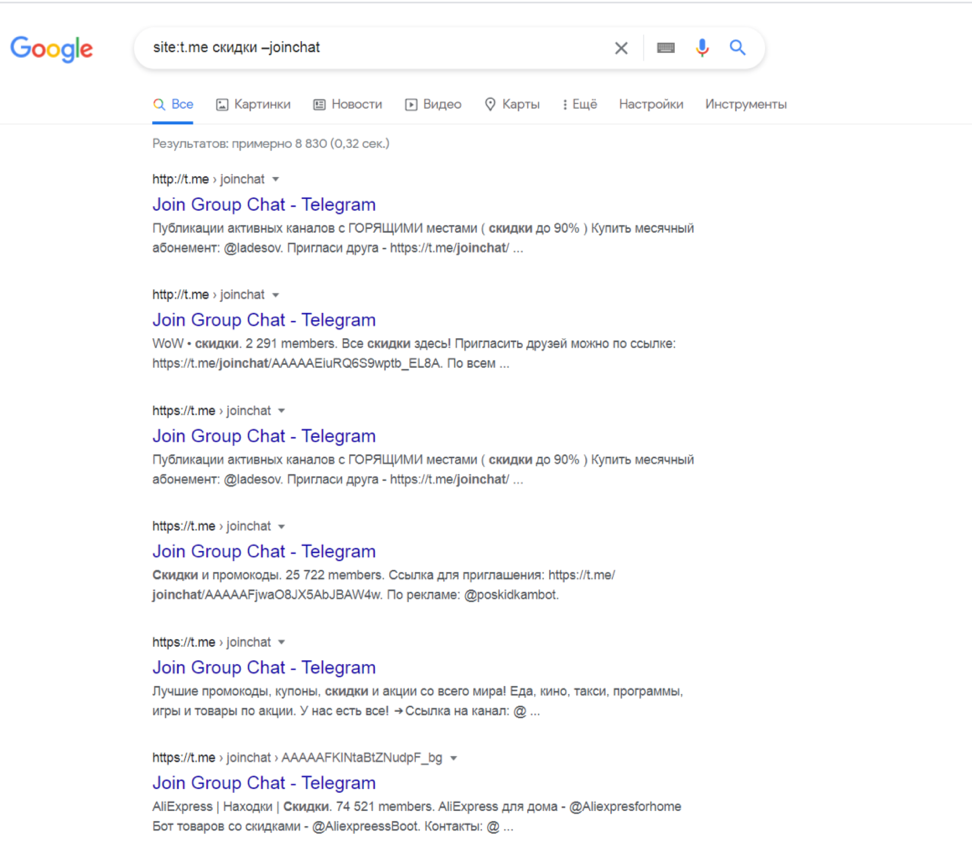The image size is (972, 841).
Task: Open result above Скидки и промокоды snippet
Action: point(264,552)
